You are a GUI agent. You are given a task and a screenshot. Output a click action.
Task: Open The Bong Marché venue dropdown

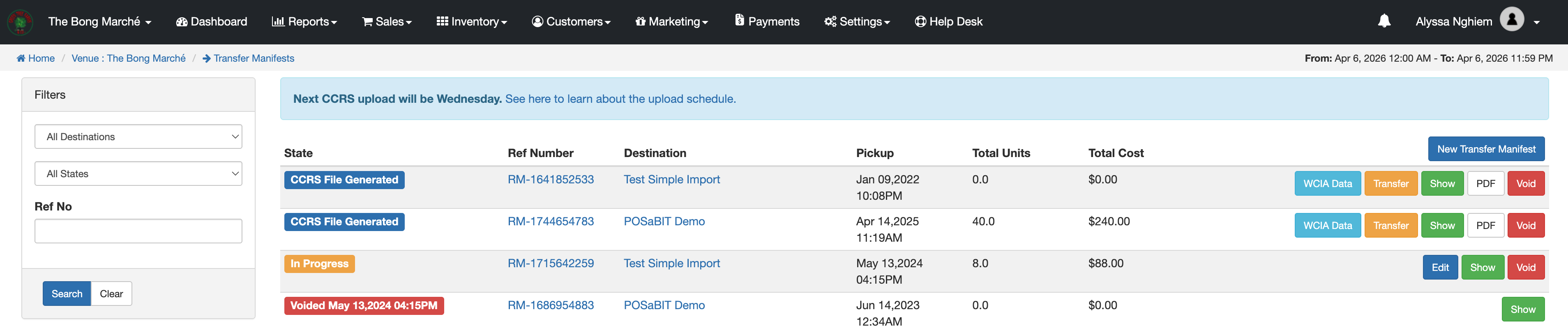pyautogui.click(x=100, y=22)
